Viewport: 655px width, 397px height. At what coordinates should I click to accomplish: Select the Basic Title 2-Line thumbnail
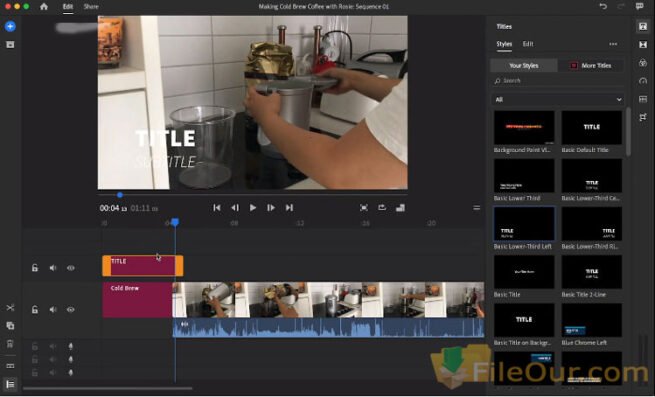(x=592, y=272)
